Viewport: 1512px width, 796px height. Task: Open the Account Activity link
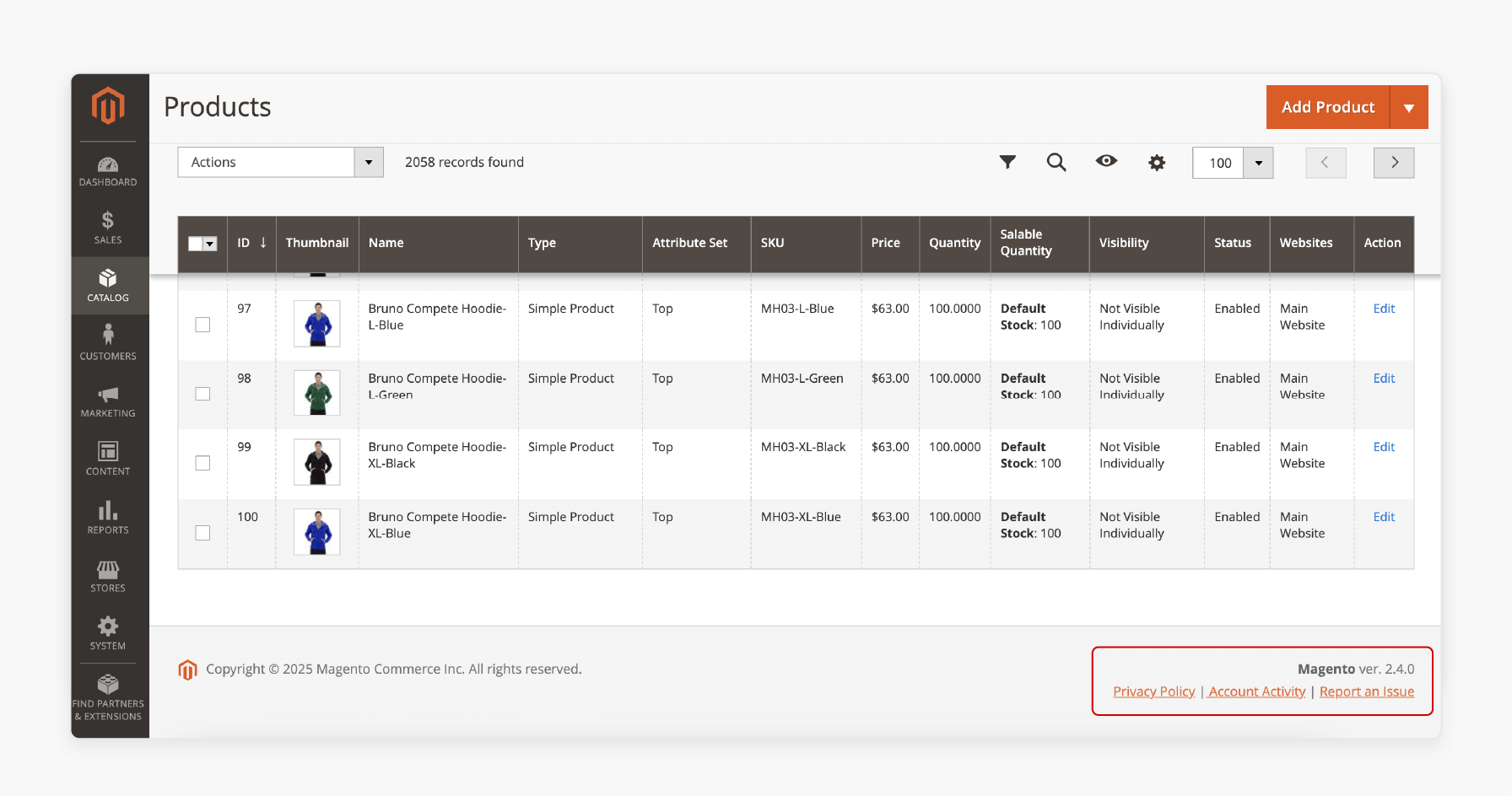point(1256,691)
